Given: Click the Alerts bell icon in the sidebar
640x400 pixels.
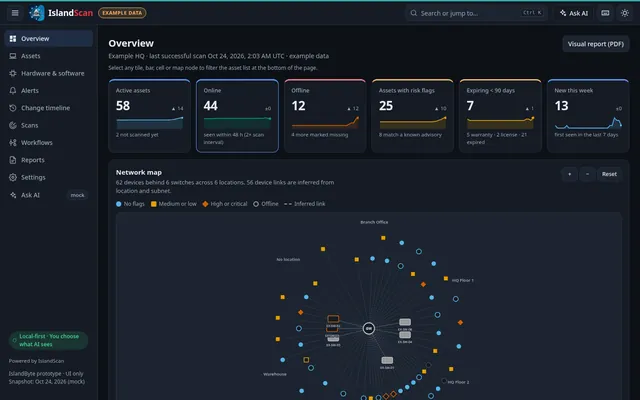Looking at the screenshot, I should coord(13,91).
